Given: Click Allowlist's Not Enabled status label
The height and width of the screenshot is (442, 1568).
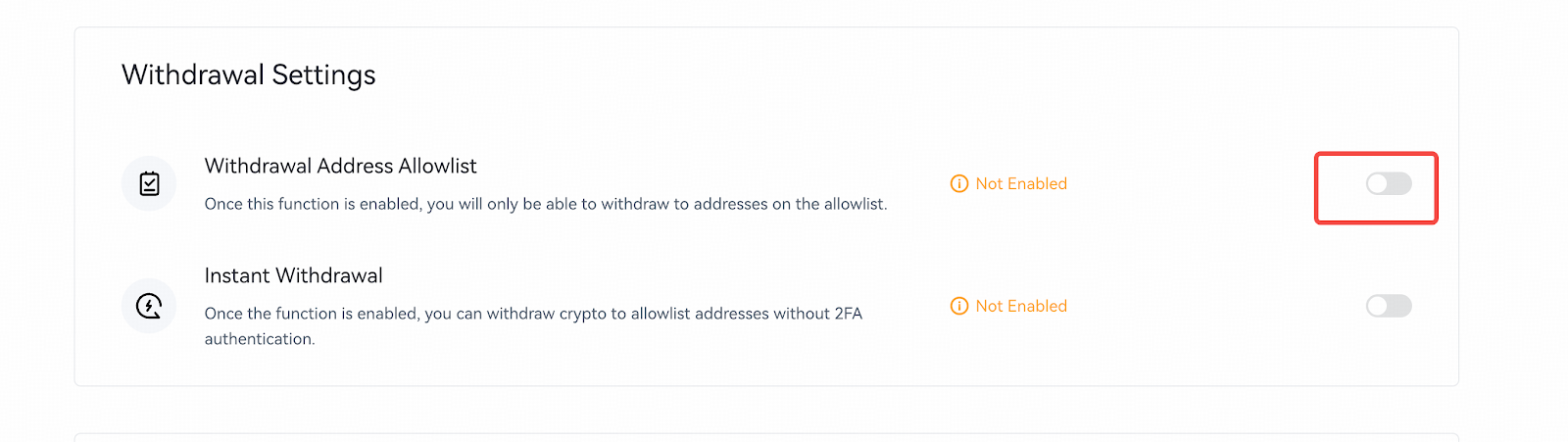Looking at the screenshot, I should (1021, 183).
